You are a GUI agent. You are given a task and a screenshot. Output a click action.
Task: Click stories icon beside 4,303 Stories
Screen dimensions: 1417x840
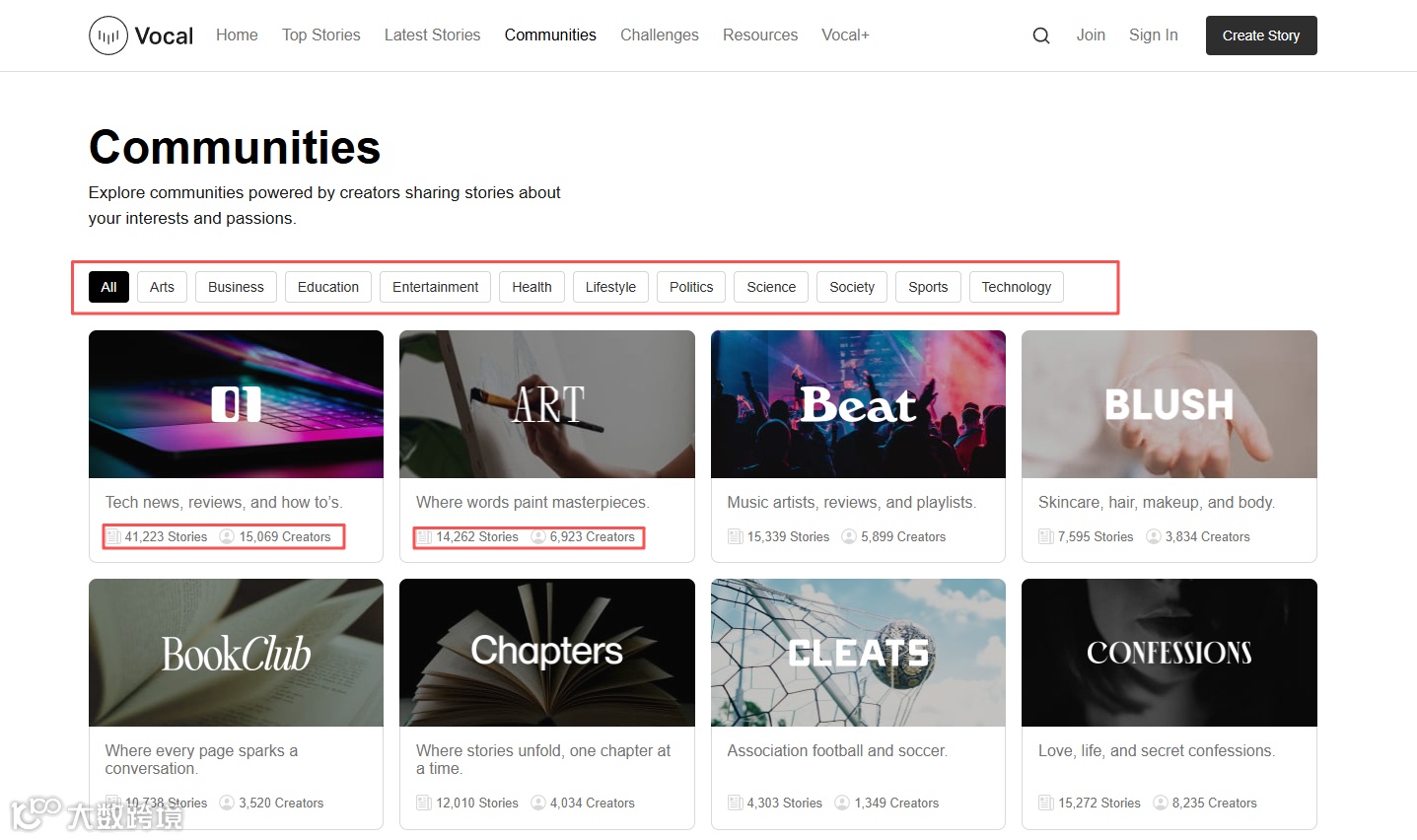(735, 803)
